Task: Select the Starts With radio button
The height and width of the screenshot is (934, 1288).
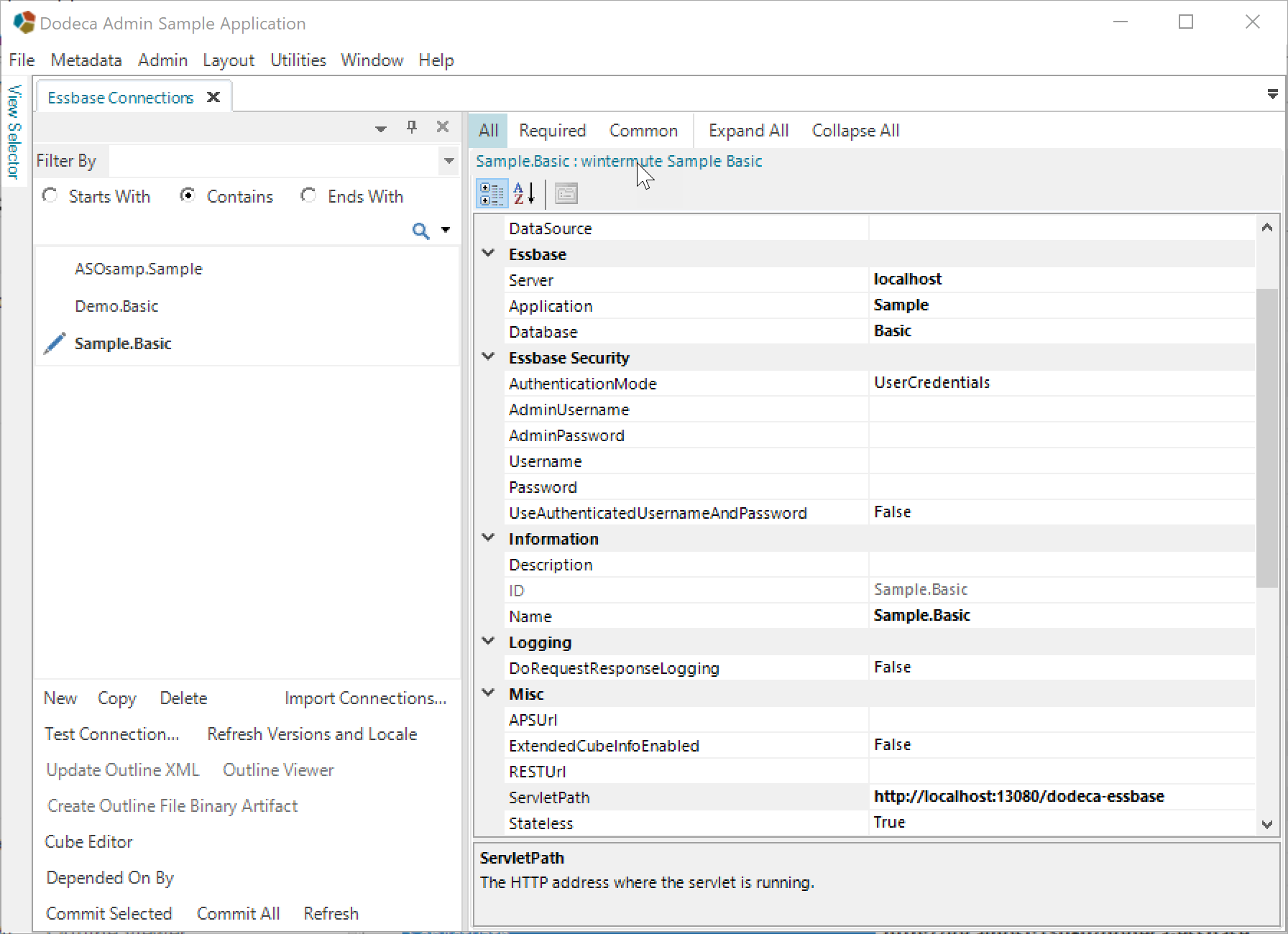Action: pos(50,195)
